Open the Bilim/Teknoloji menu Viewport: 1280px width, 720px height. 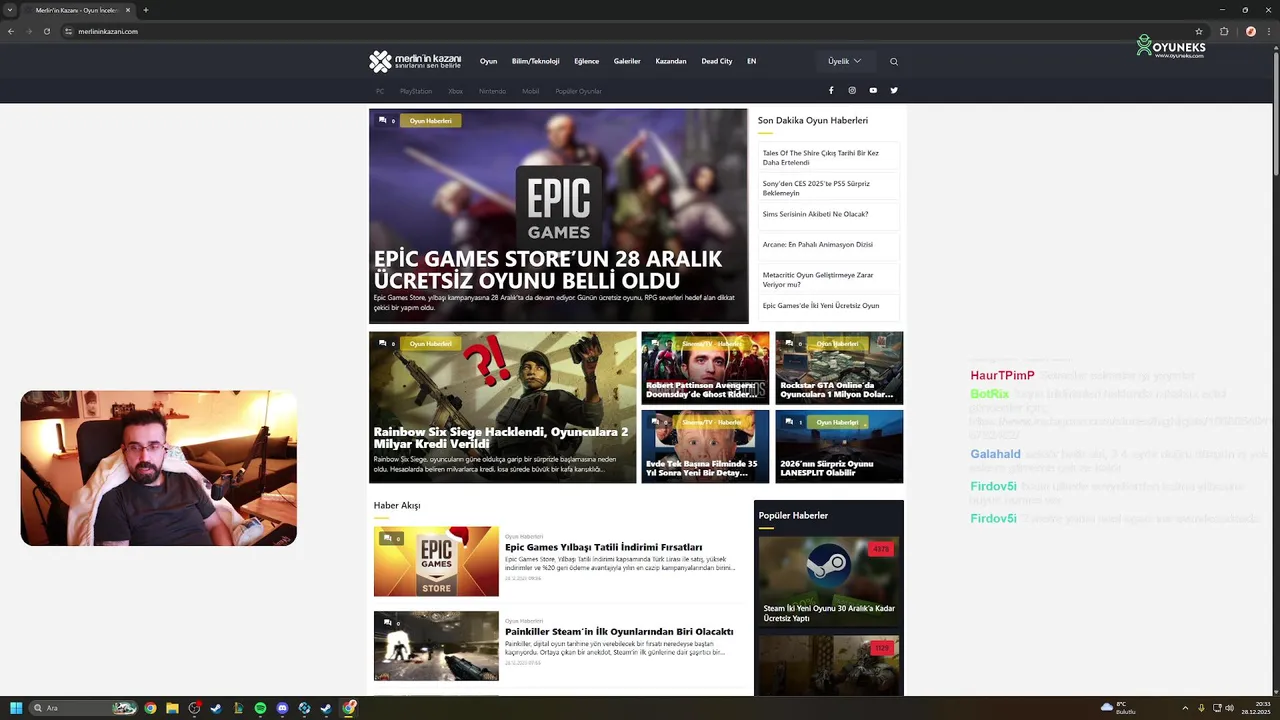[535, 61]
